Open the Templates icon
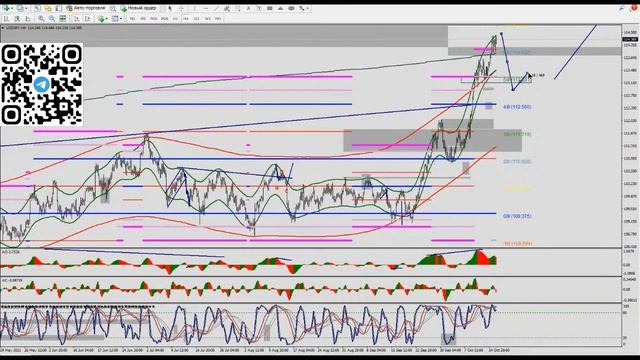Viewport: 640px width, 360px height. [x=115, y=18]
